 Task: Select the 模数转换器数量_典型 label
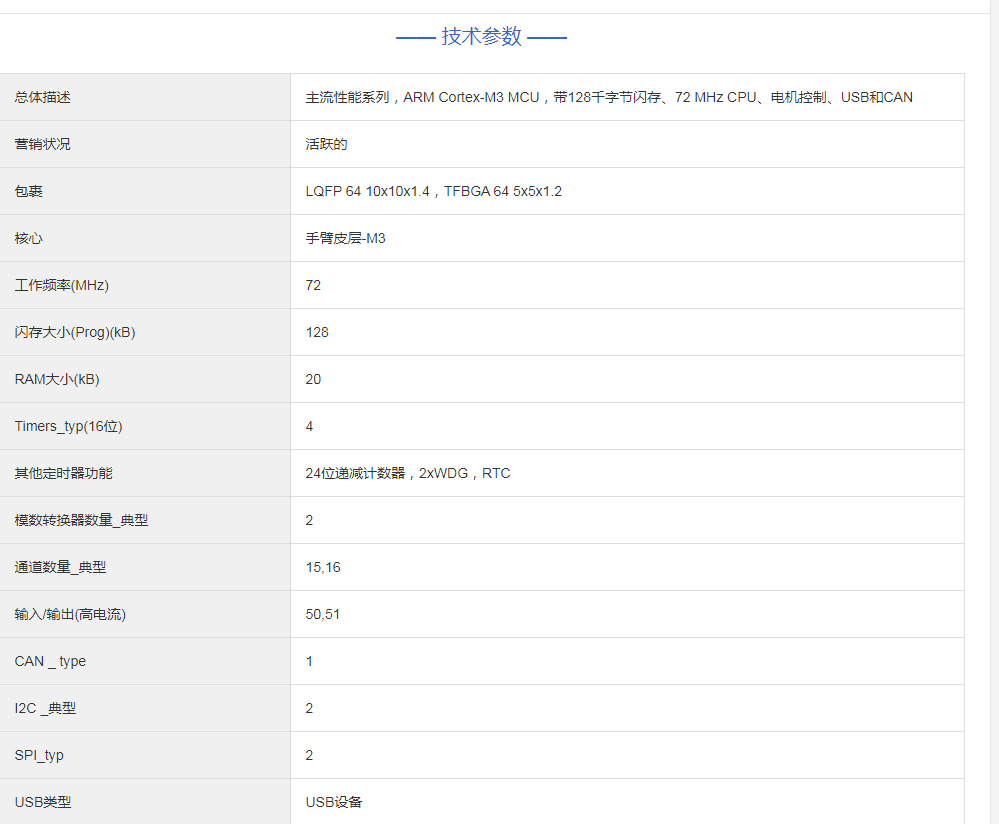click(82, 521)
